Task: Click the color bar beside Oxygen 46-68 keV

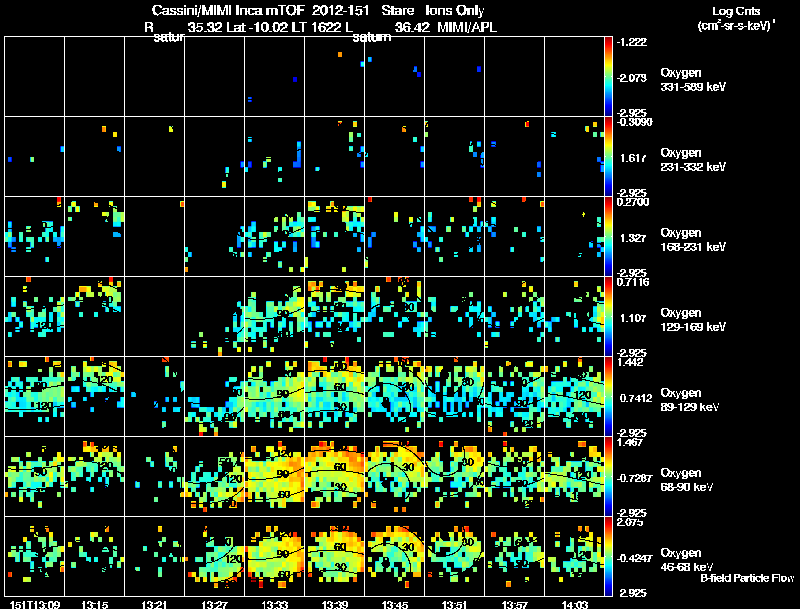Action: pyautogui.click(x=608, y=557)
